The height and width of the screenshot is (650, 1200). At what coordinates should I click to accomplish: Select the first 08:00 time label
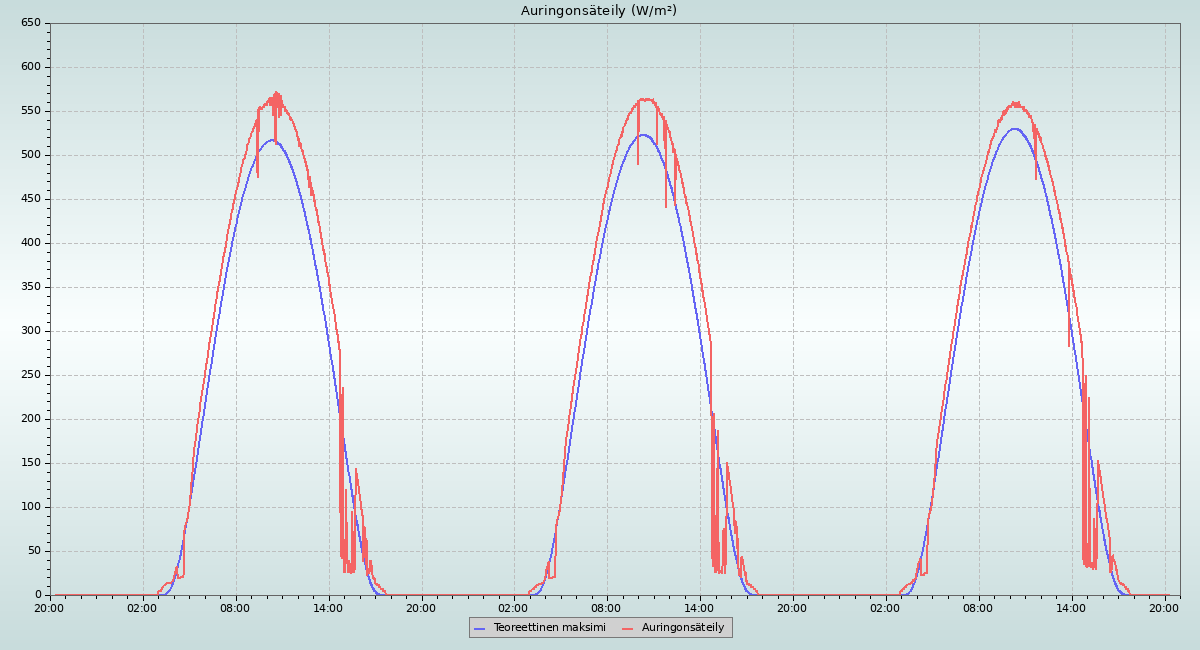[x=235, y=607]
